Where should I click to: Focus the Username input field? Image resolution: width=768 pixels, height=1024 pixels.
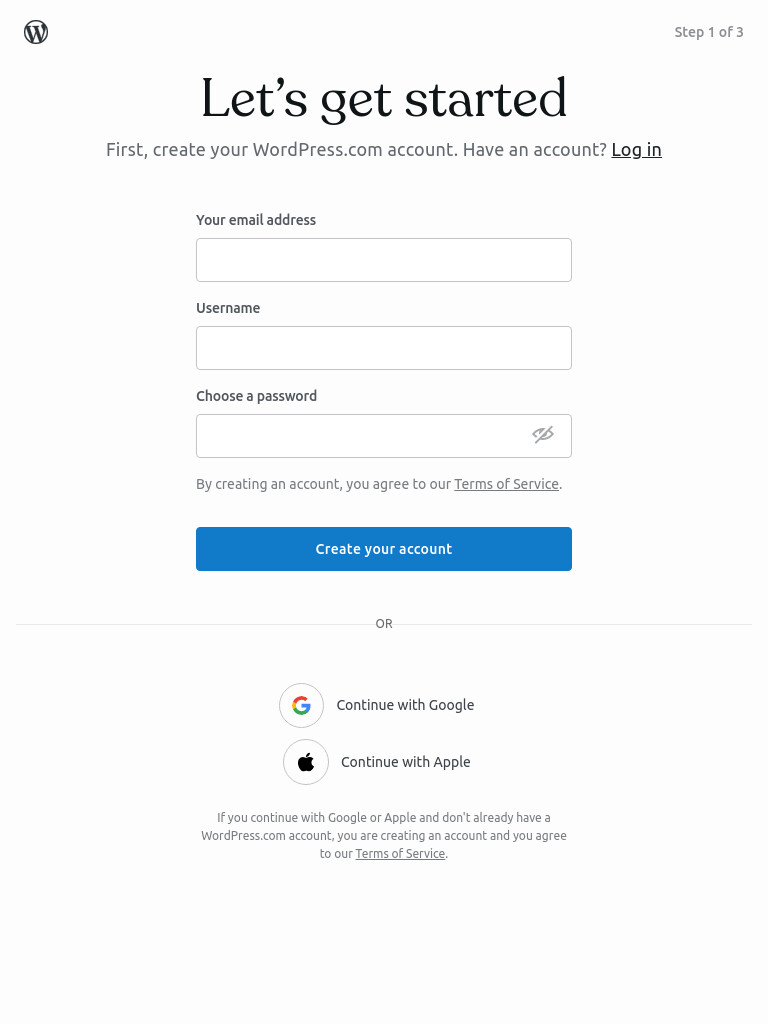click(x=384, y=348)
